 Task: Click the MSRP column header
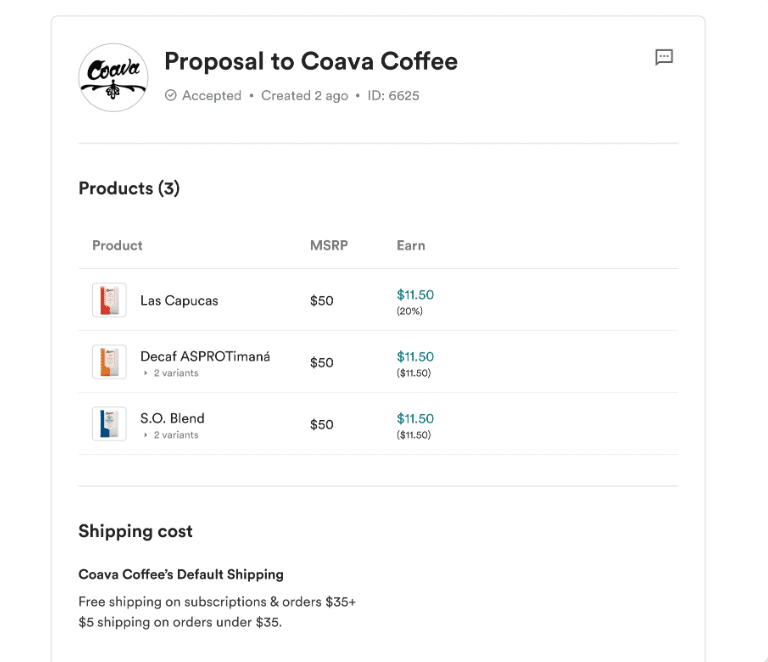[329, 245]
